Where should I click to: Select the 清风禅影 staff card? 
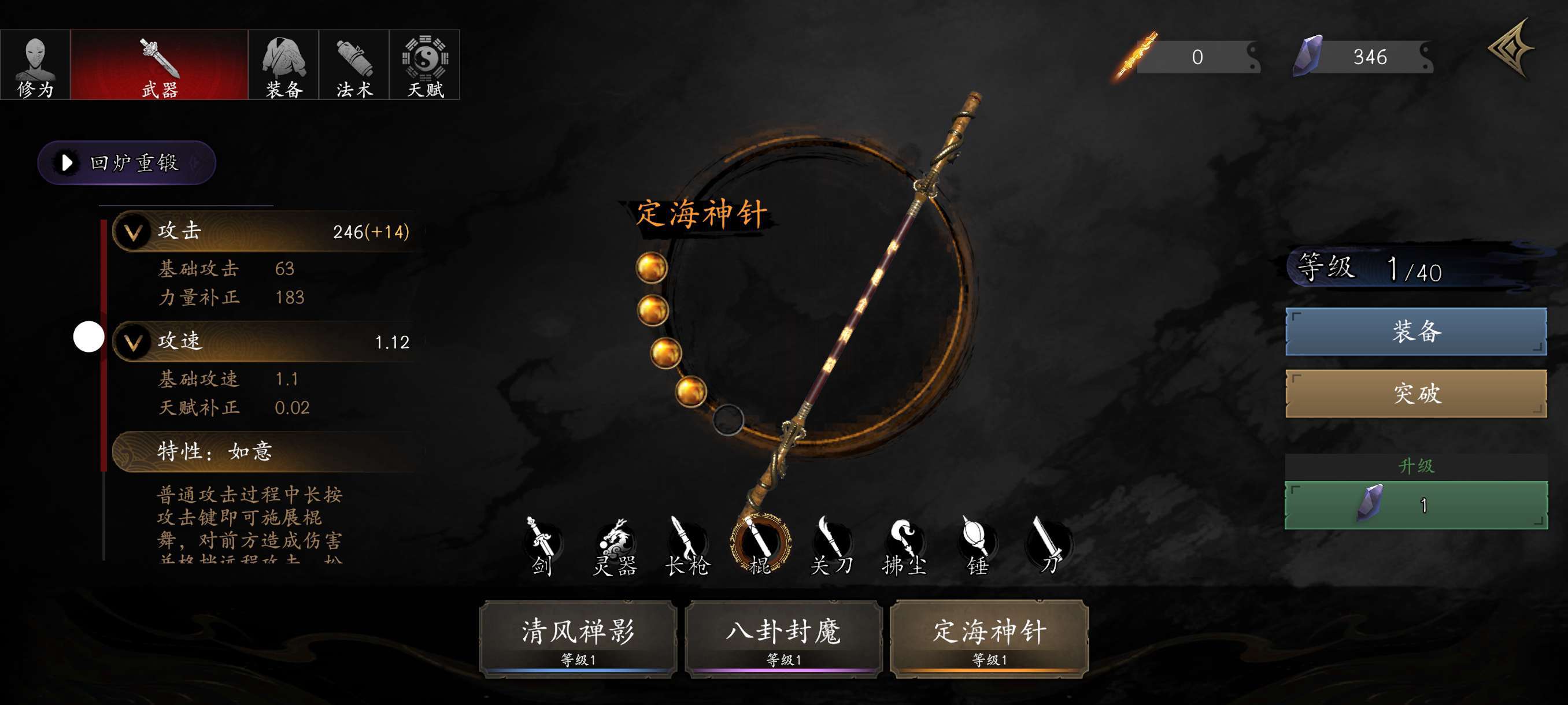coord(578,639)
